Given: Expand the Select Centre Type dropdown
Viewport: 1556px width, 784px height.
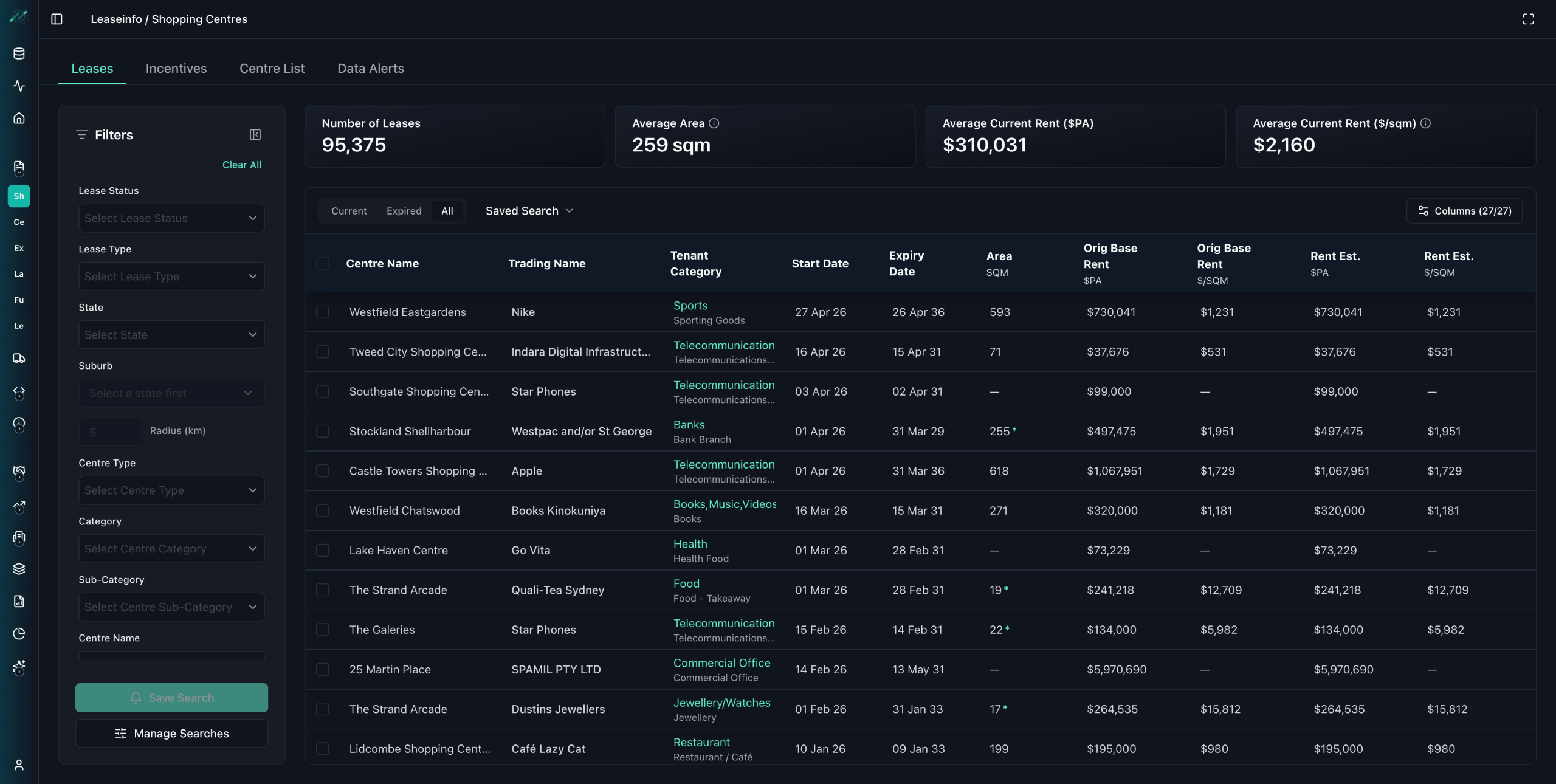Looking at the screenshot, I should (x=171, y=490).
